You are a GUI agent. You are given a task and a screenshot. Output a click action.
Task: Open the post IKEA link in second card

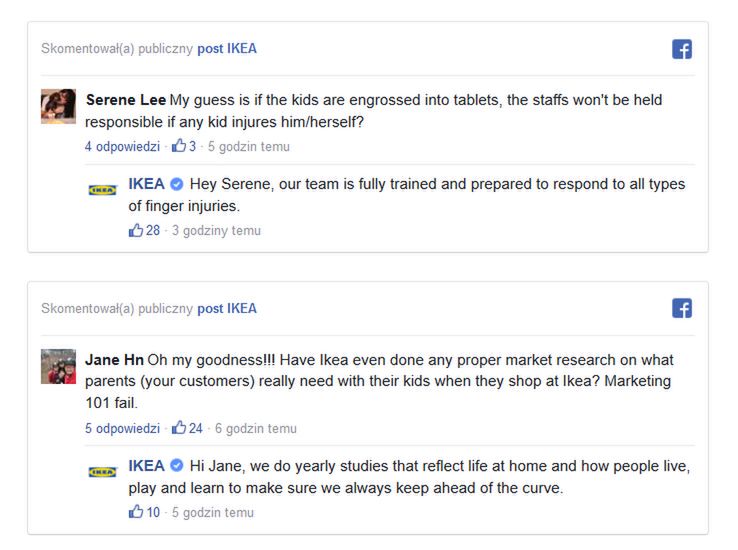coord(227,309)
